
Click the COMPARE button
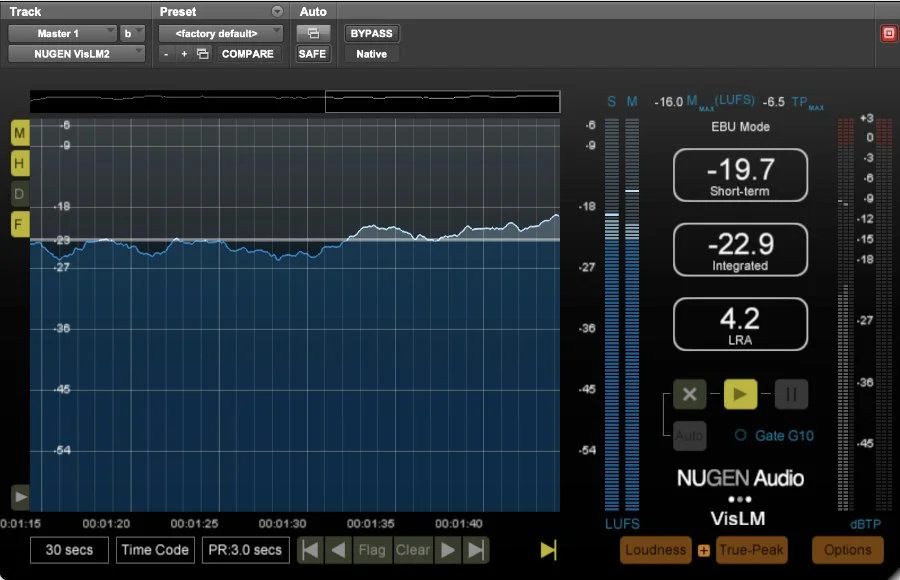248,54
